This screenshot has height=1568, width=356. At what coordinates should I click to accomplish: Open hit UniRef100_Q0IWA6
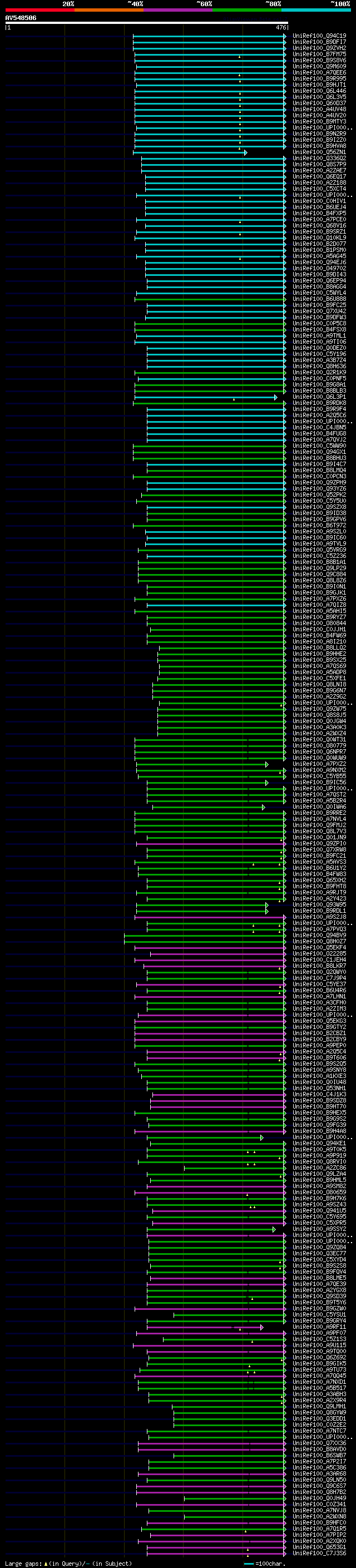[319, 807]
